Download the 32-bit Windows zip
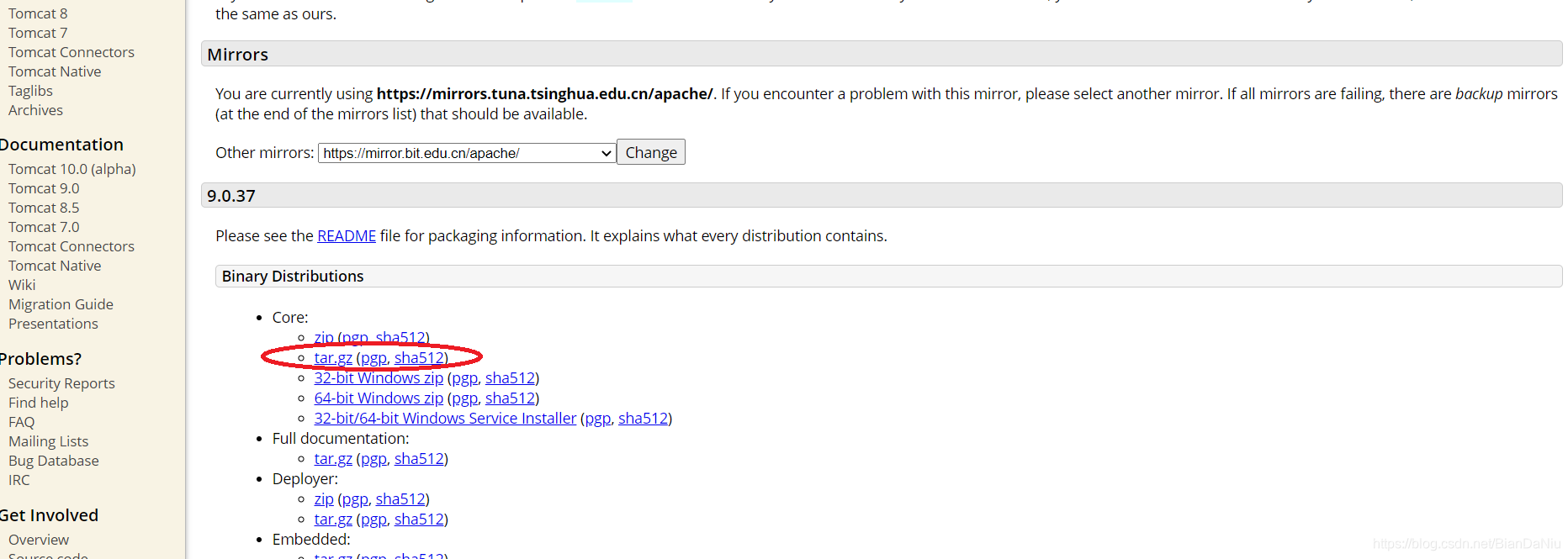The height and width of the screenshot is (559, 1568). pyautogui.click(x=379, y=378)
